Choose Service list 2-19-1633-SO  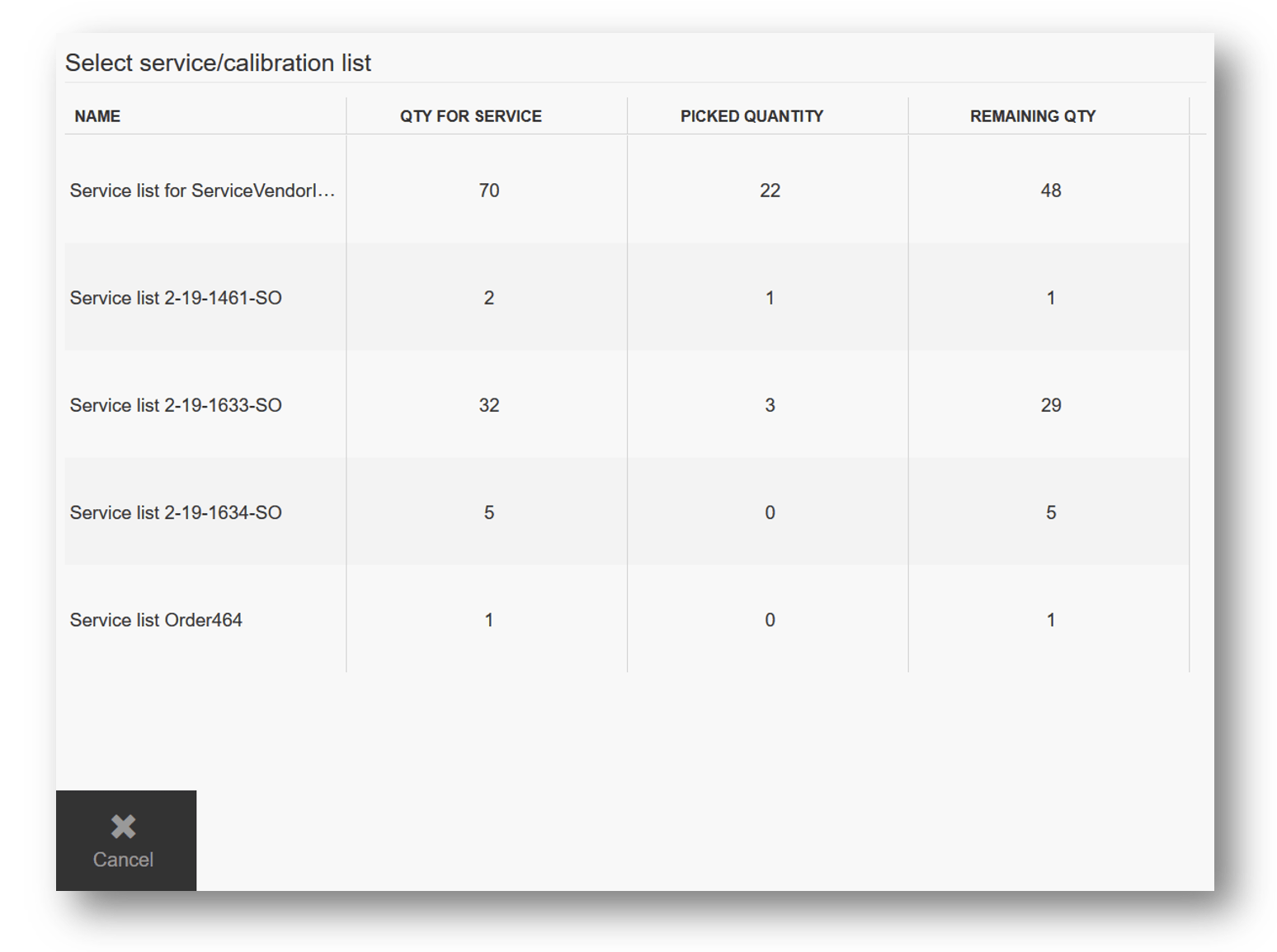[x=176, y=405]
